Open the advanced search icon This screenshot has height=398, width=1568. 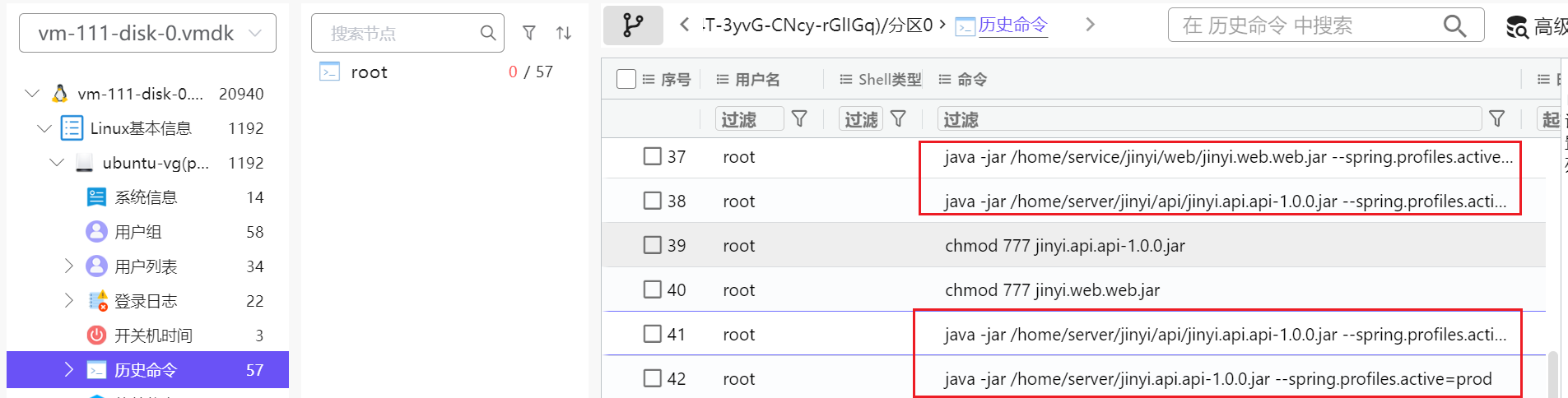click(x=1517, y=27)
